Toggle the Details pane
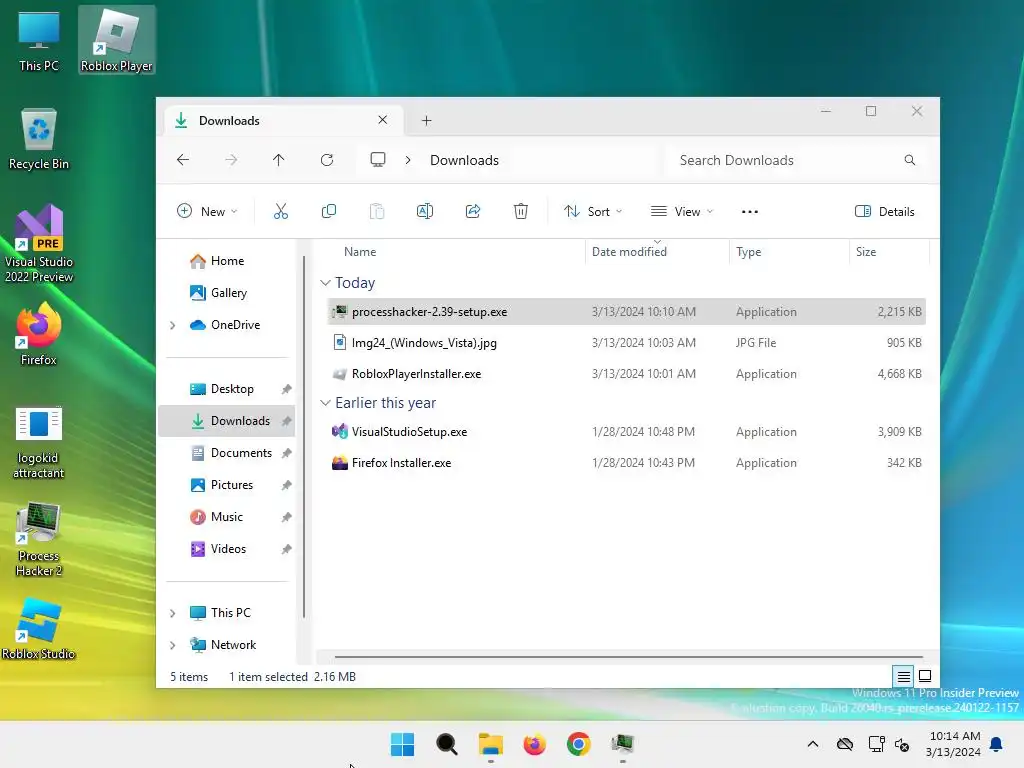 (885, 212)
